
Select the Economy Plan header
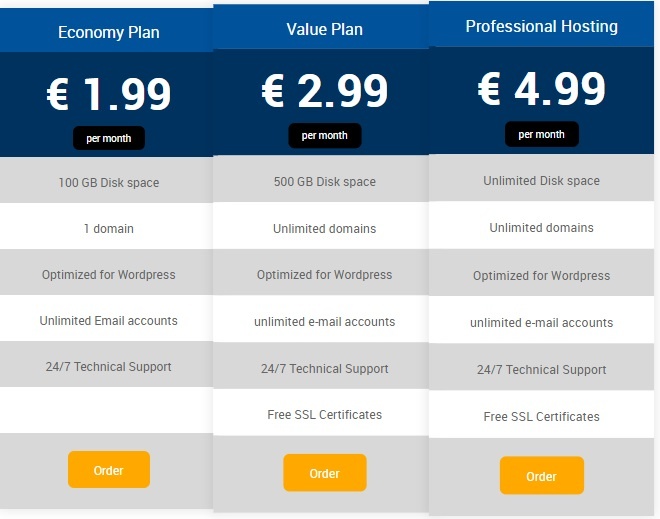pos(109,32)
